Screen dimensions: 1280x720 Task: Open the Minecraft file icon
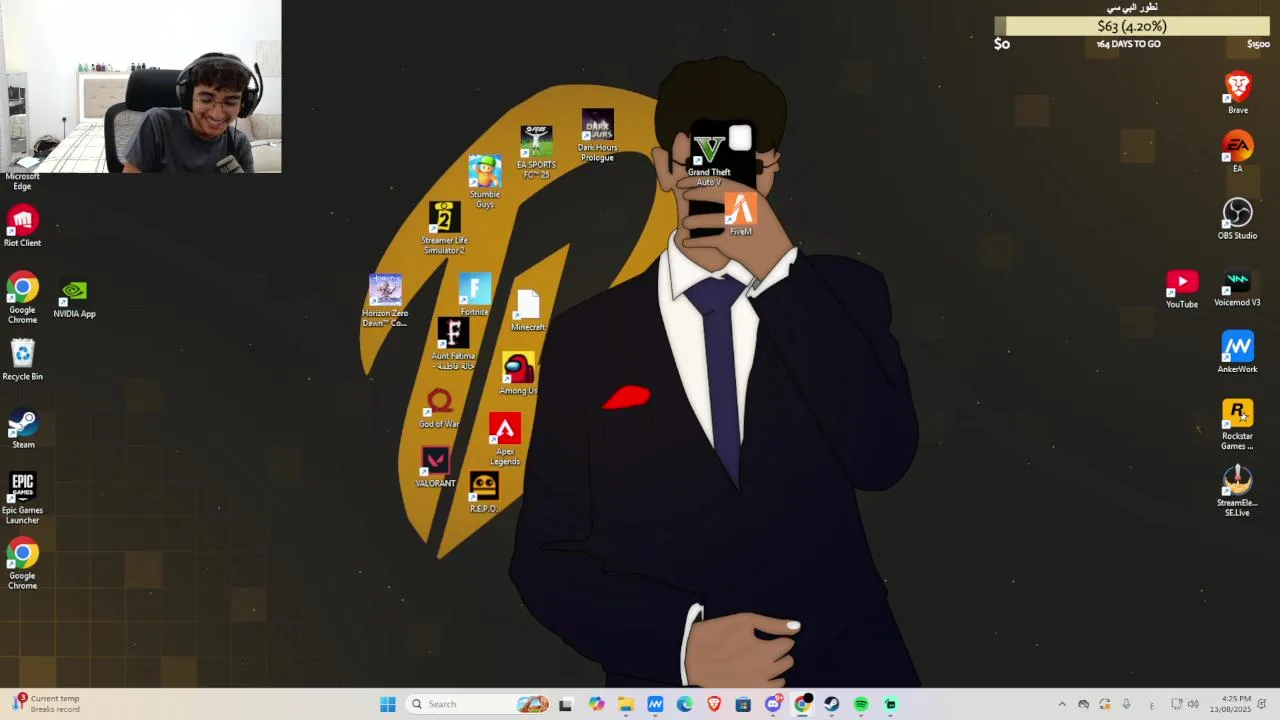pos(528,310)
